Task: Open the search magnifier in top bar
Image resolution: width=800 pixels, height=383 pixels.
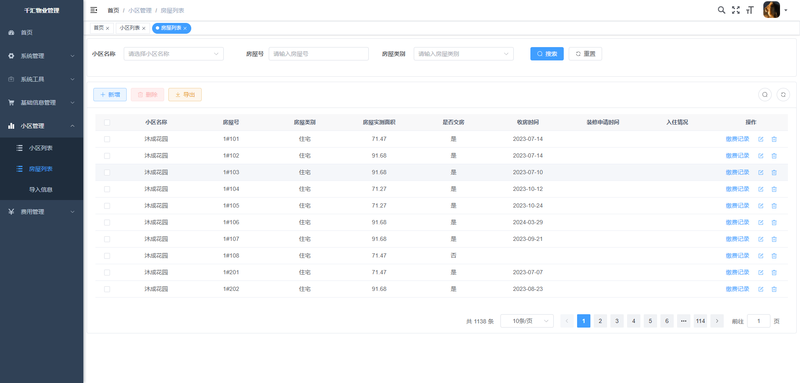Action: click(721, 10)
